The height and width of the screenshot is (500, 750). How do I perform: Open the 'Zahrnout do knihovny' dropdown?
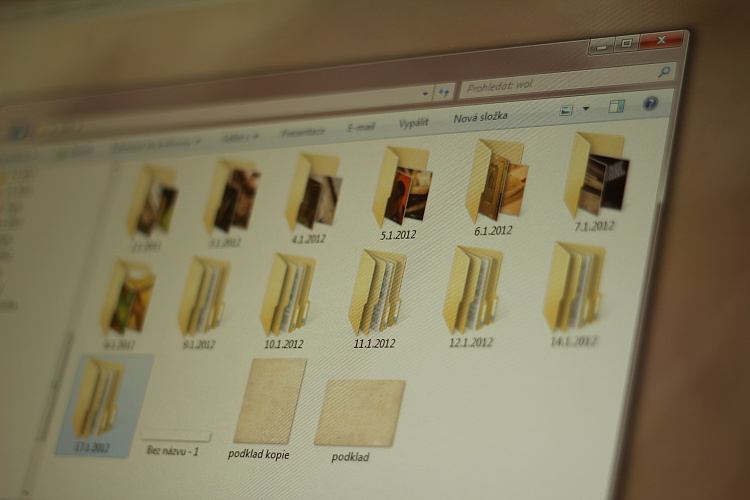[x=156, y=144]
